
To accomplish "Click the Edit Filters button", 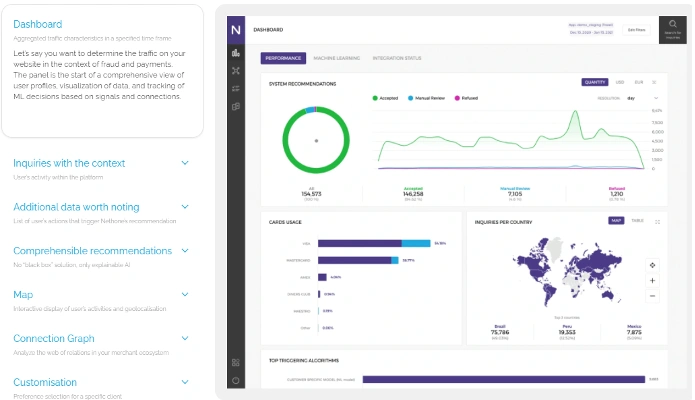I will coord(636,30).
